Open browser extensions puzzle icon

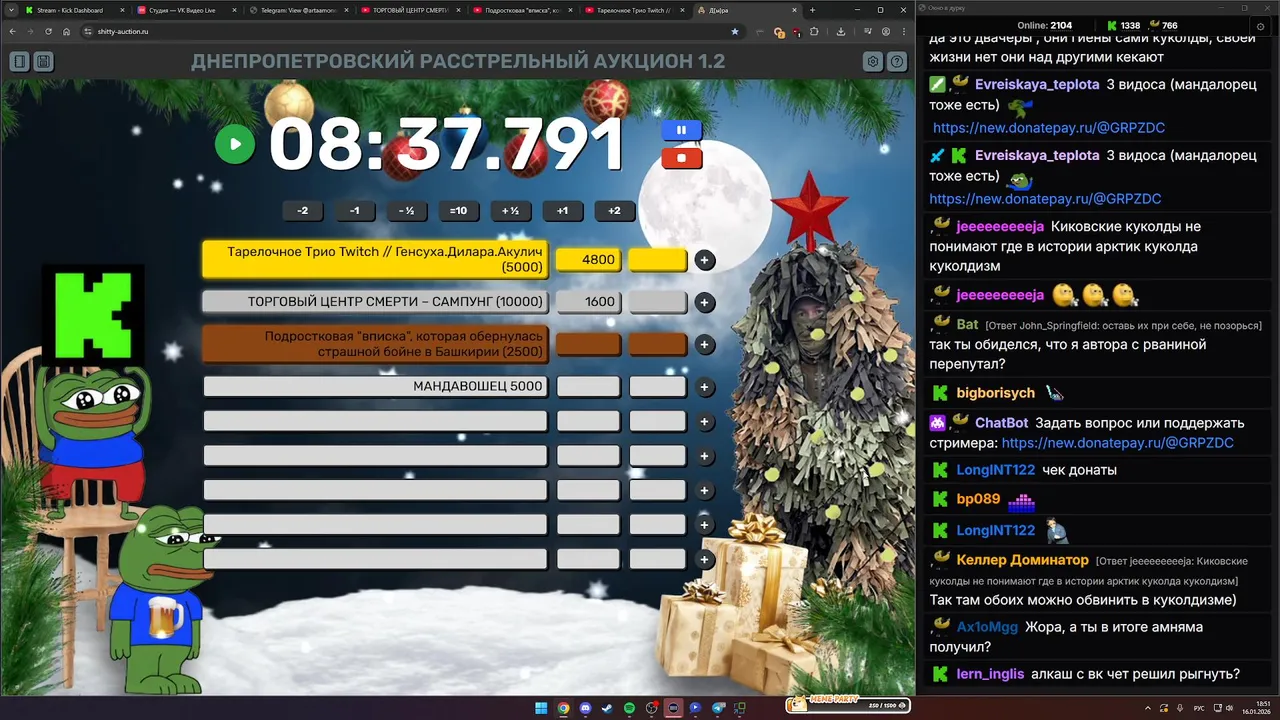[814, 31]
